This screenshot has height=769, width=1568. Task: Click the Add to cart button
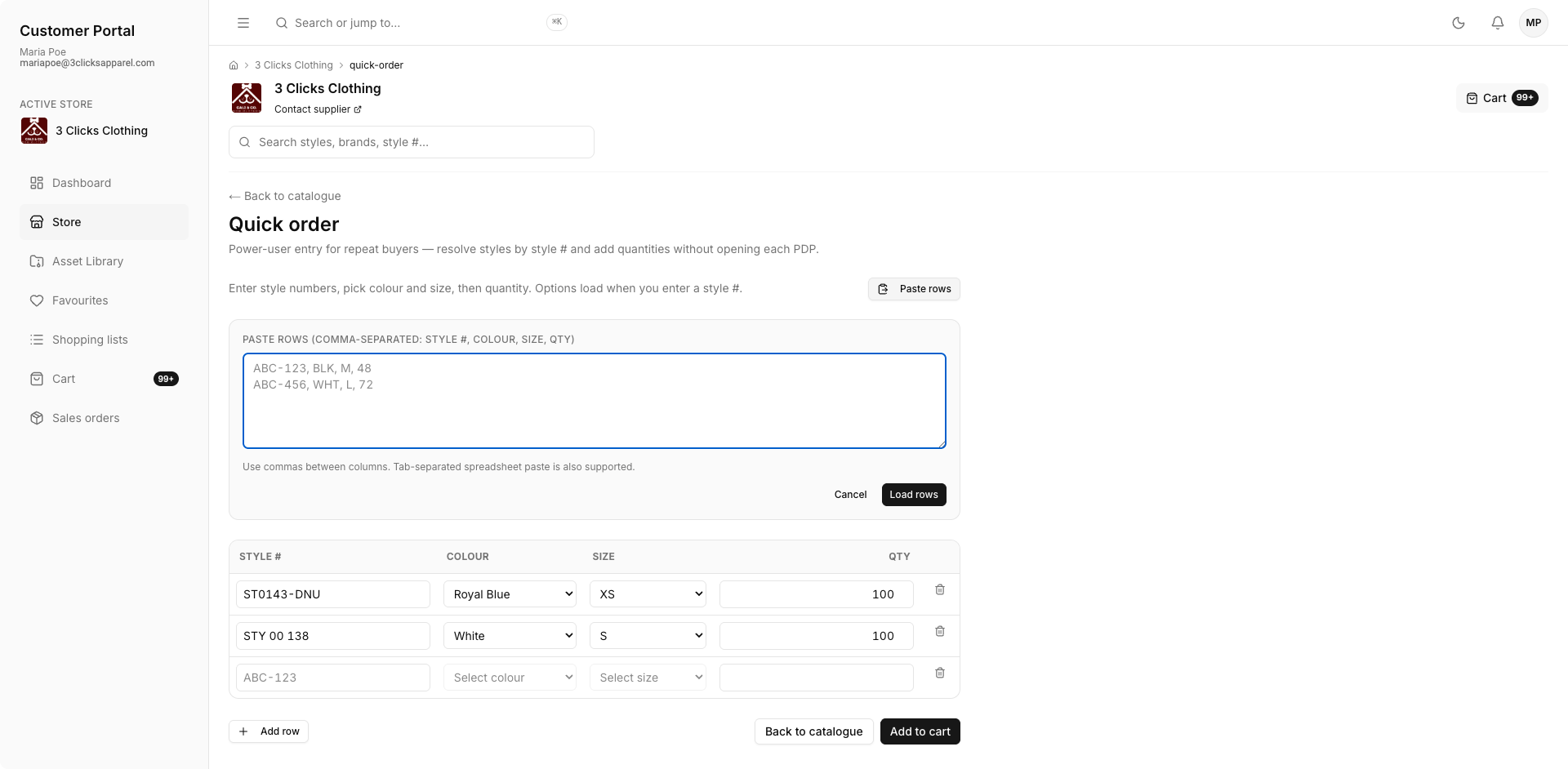click(920, 731)
